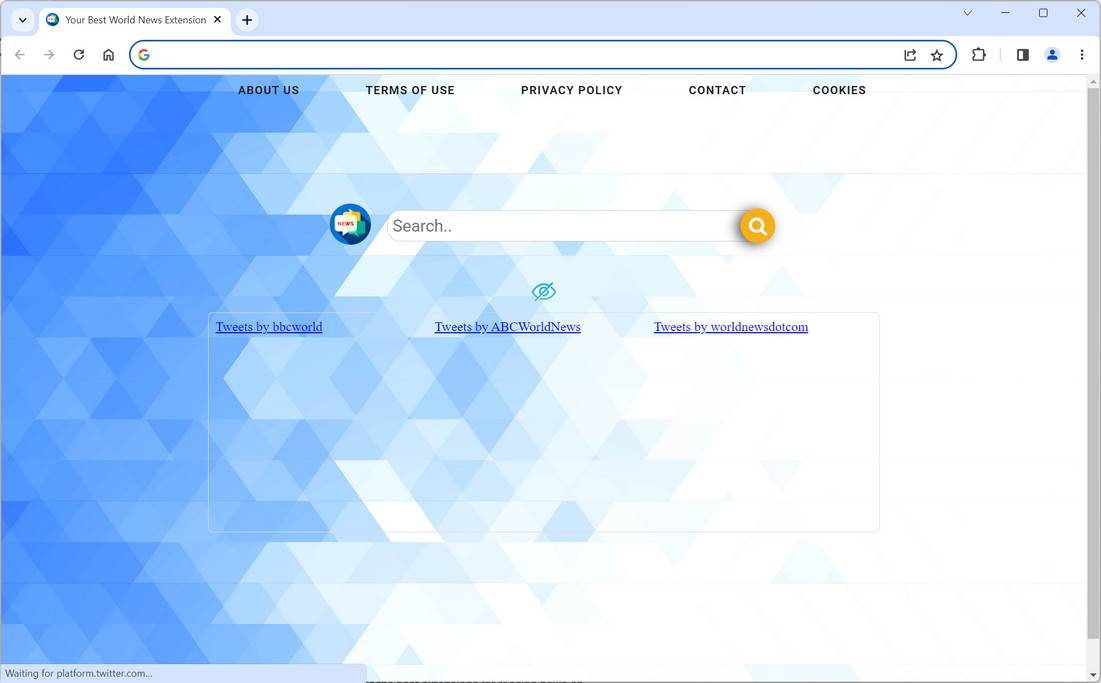Screen dimensions: 1101x683
Task: Open the CONTACT page
Action: click(717, 90)
